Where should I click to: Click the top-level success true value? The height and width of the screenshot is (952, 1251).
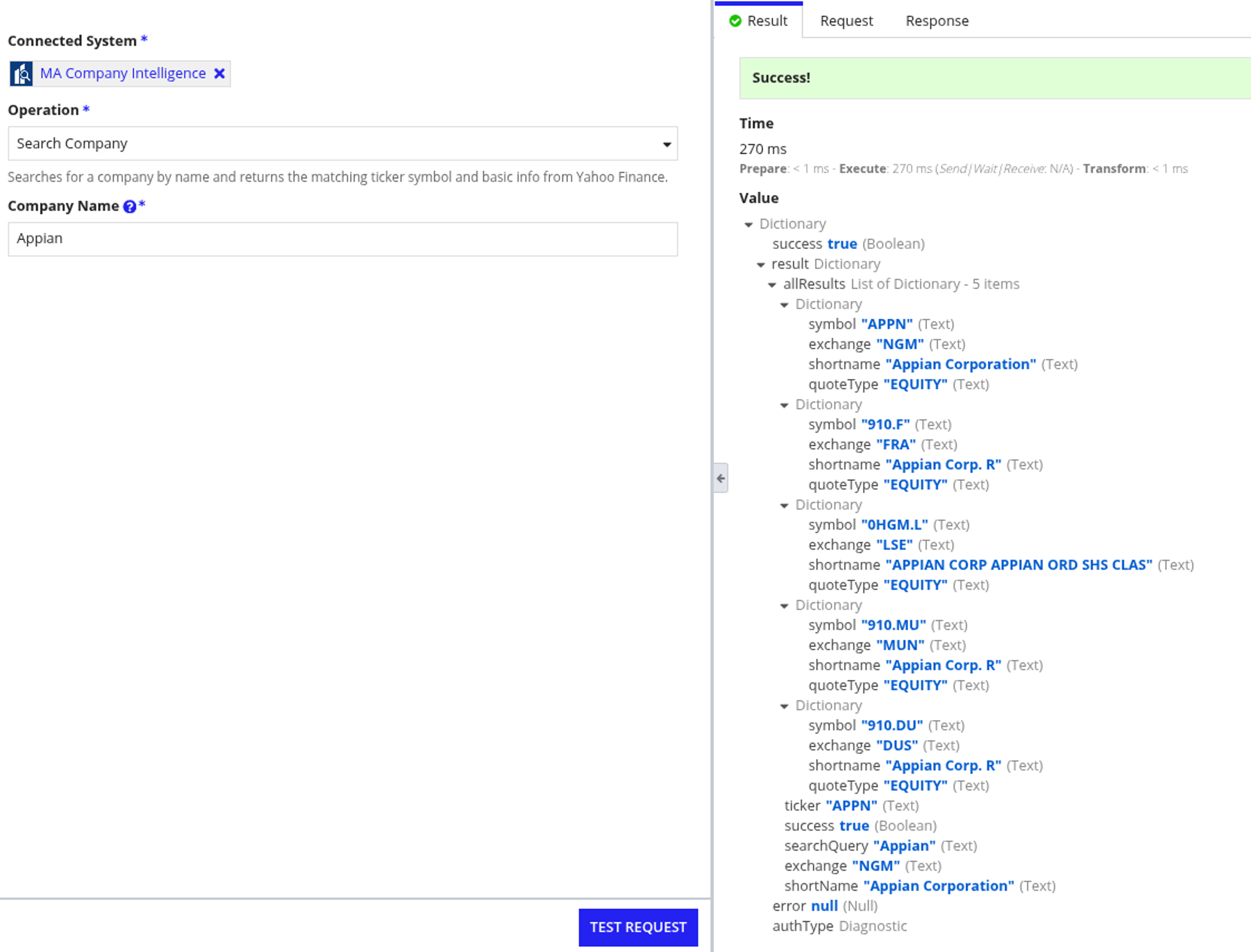tap(842, 244)
